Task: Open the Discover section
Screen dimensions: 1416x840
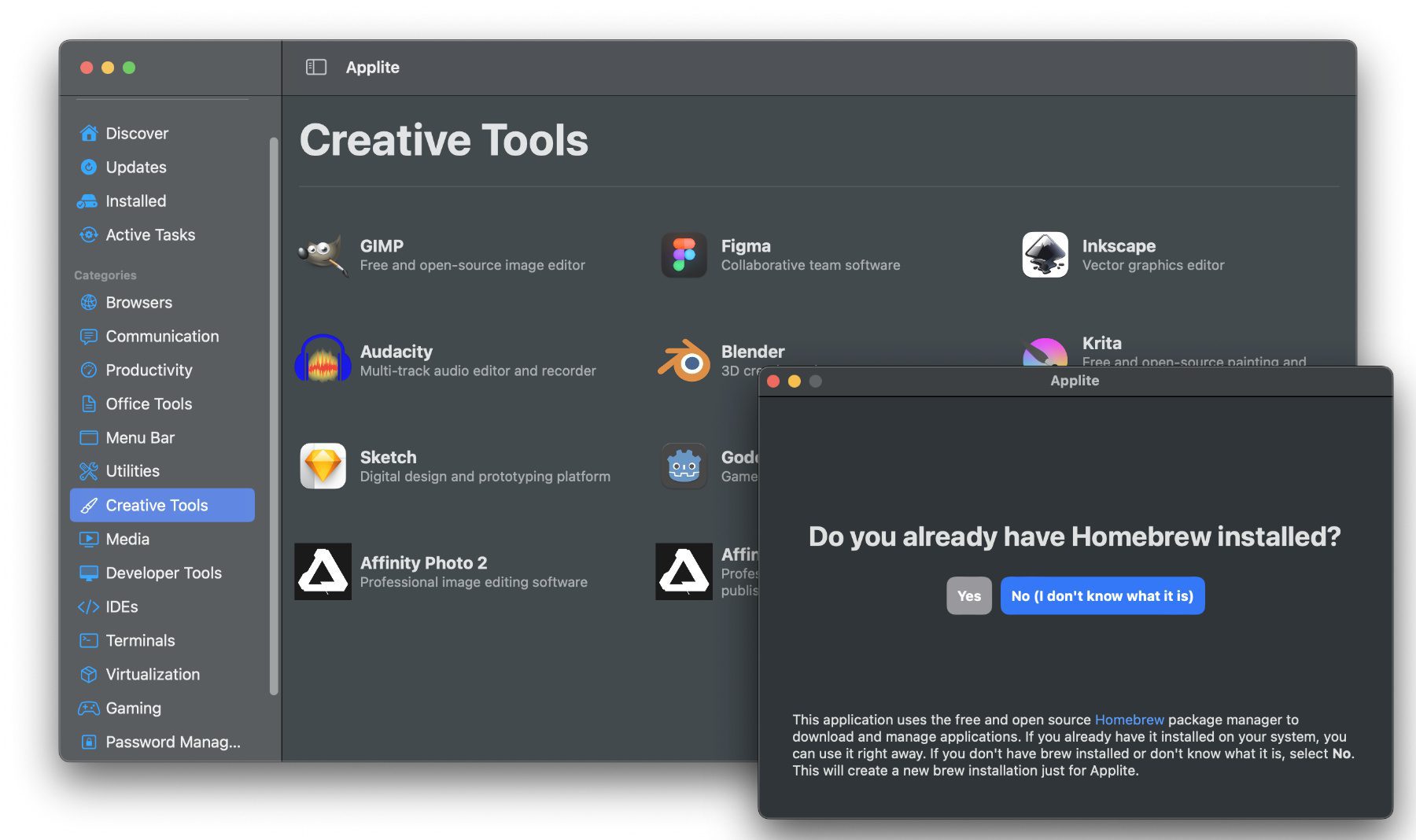Action: pyautogui.click(x=137, y=134)
